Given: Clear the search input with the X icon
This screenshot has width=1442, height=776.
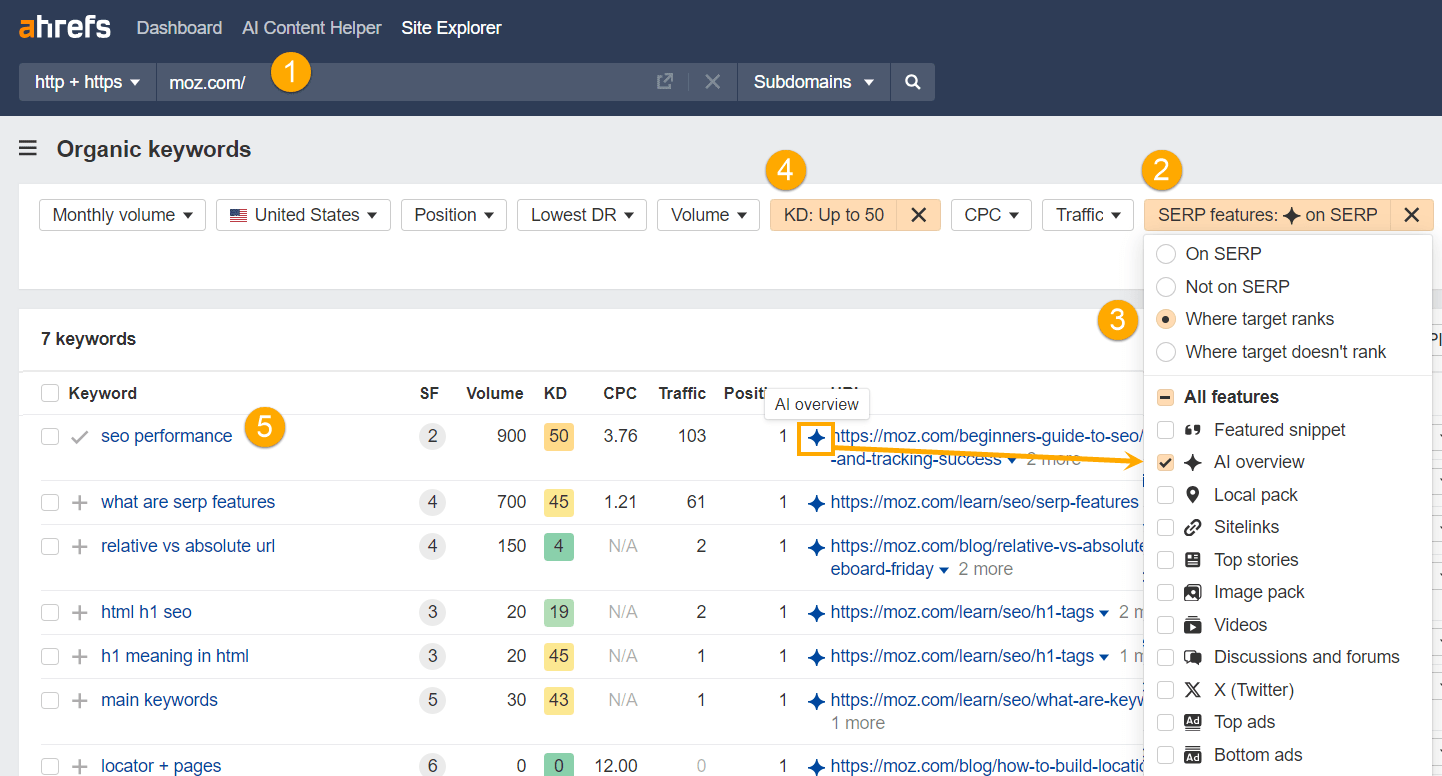Looking at the screenshot, I should pyautogui.click(x=712, y=82).
